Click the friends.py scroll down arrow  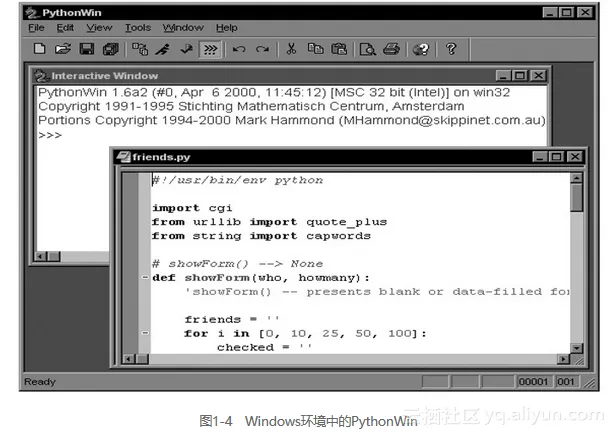click(576, 348)
